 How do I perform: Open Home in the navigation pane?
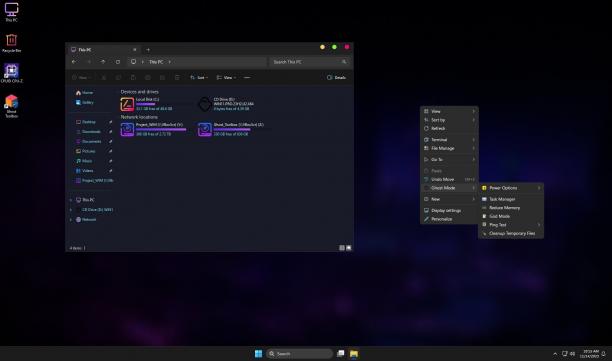[x=84, y=92]
